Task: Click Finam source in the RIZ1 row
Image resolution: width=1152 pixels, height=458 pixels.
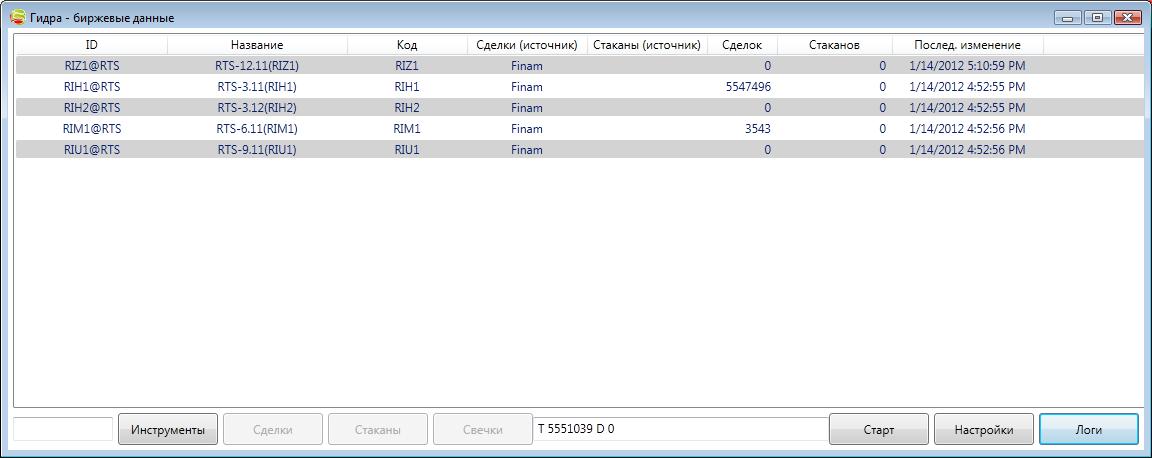Action: 527,65
